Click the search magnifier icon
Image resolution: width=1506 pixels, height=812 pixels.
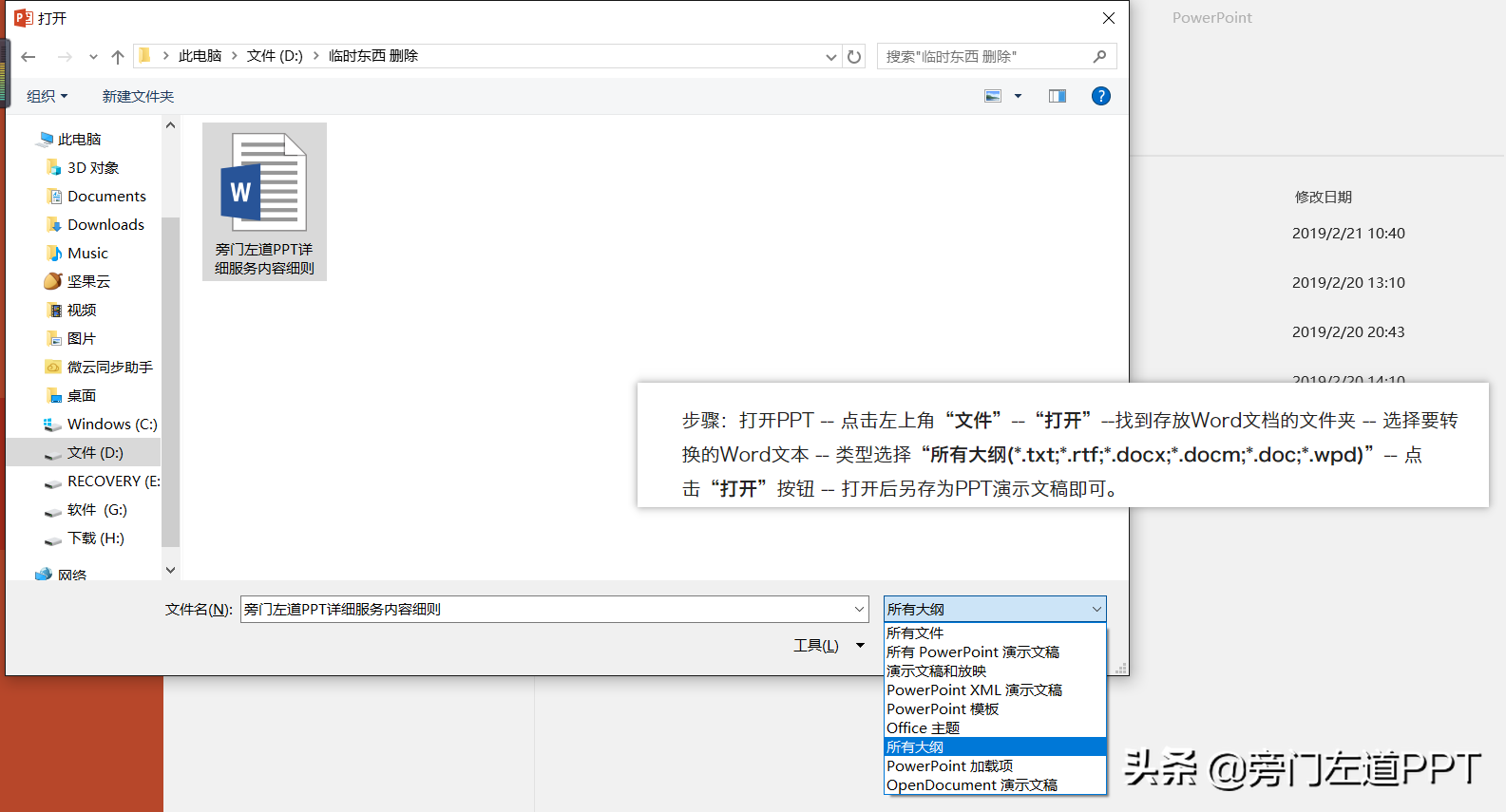[1100, 57]
